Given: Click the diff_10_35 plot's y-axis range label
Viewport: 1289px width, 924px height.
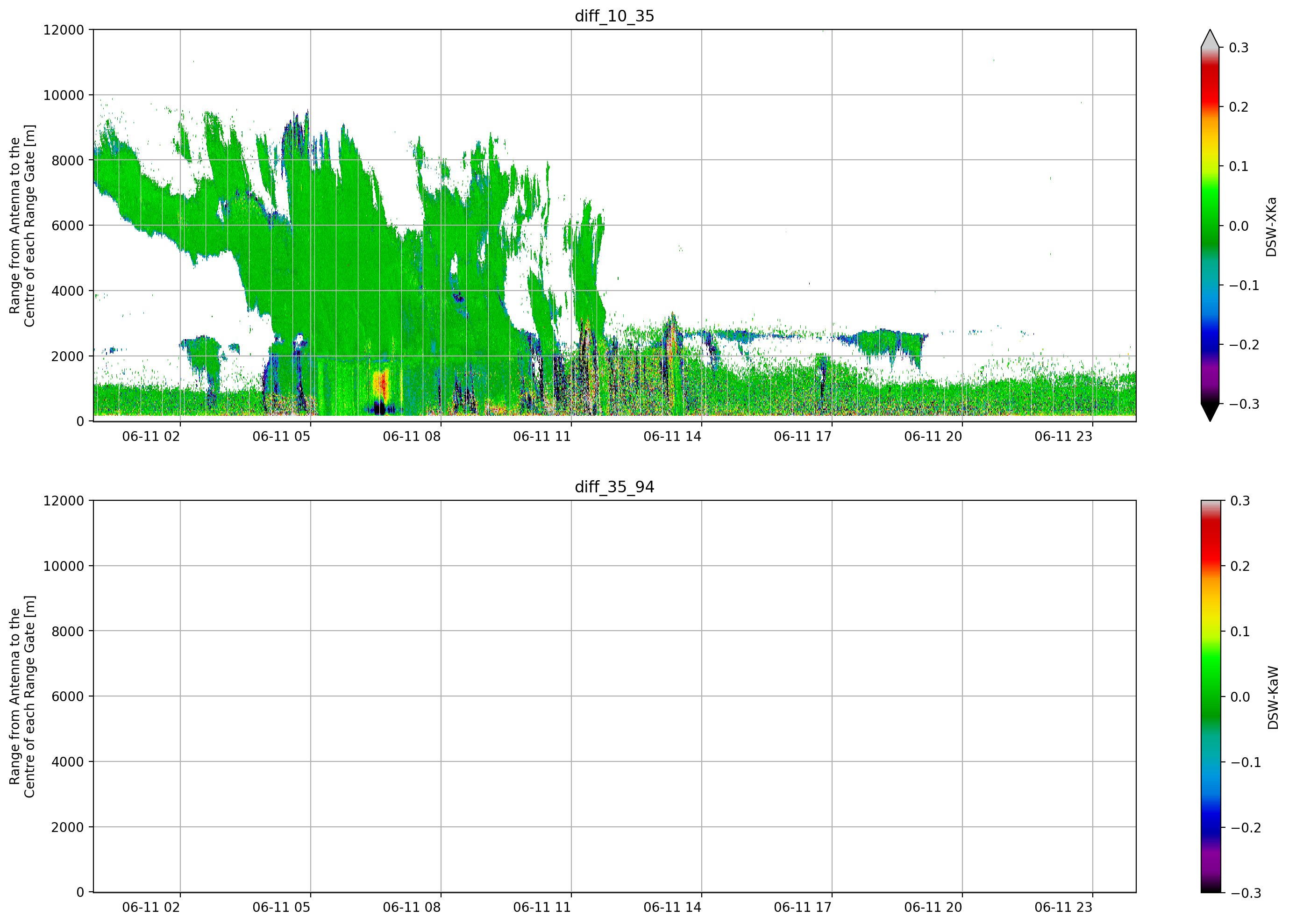Looking at the screenshot, I should click(x=22, y=226).
